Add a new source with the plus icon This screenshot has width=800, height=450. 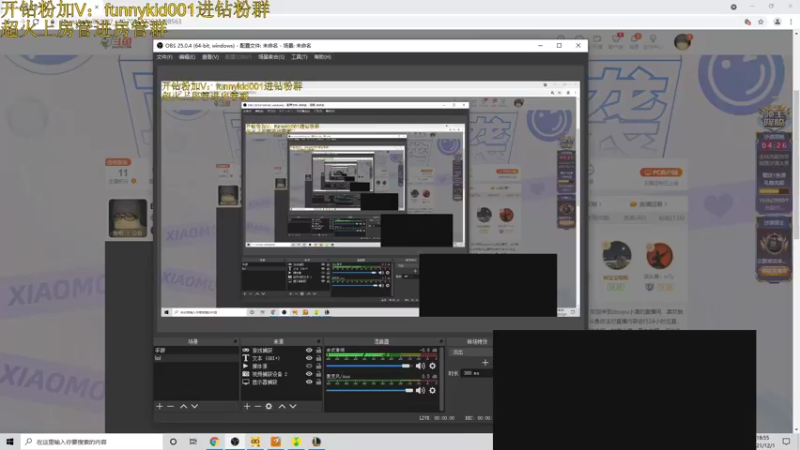[x=247, y=406]
